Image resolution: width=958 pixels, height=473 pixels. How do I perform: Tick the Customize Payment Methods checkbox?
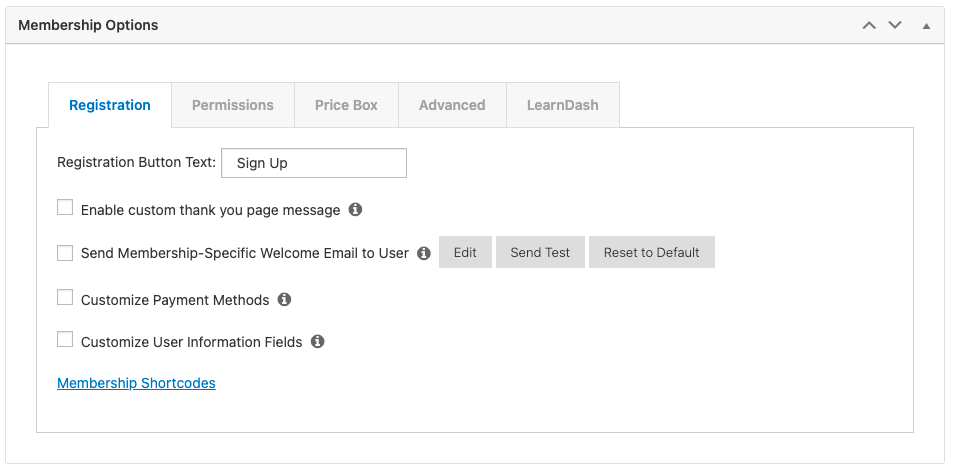click(65, 298)
